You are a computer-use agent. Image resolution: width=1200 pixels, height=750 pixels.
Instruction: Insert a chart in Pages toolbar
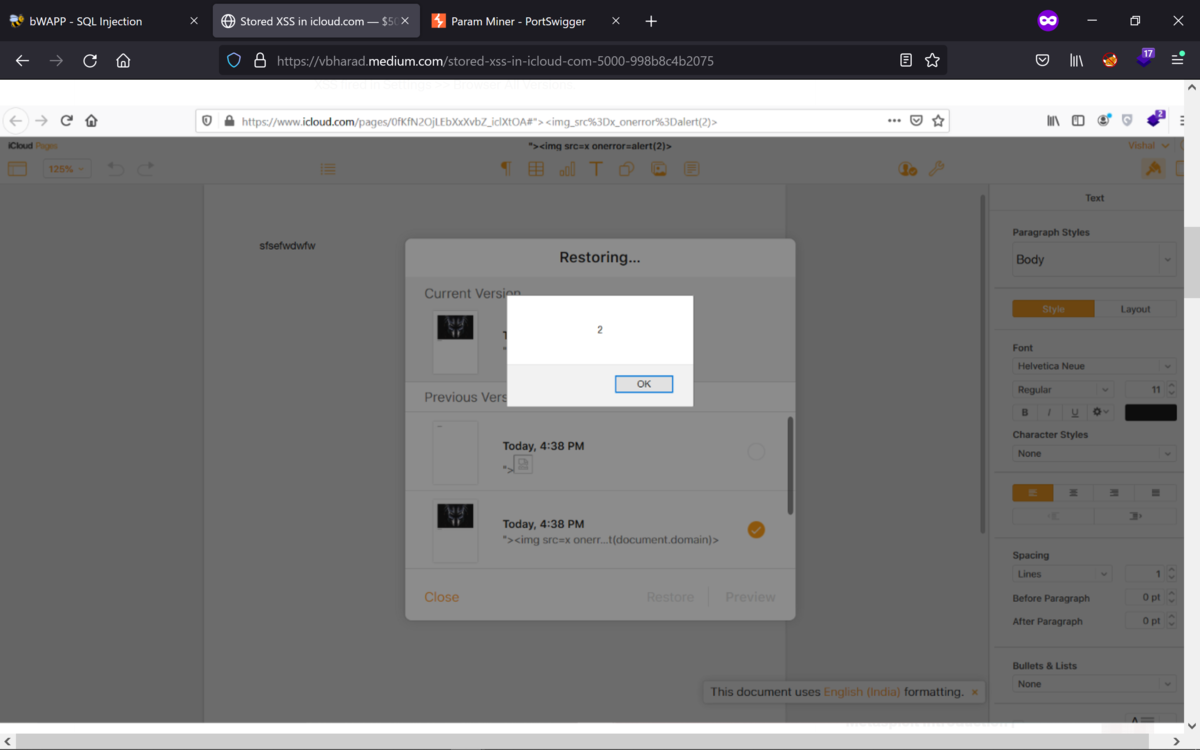[567, 169]
